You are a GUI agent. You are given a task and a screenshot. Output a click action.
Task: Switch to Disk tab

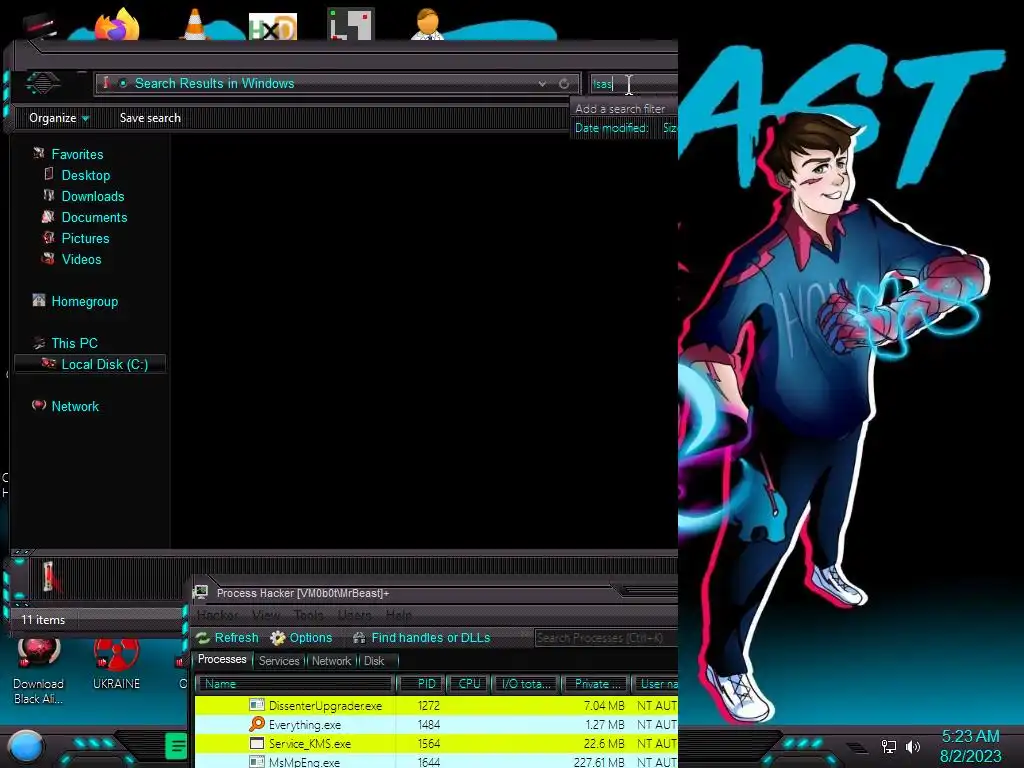[x=374, y=661]
